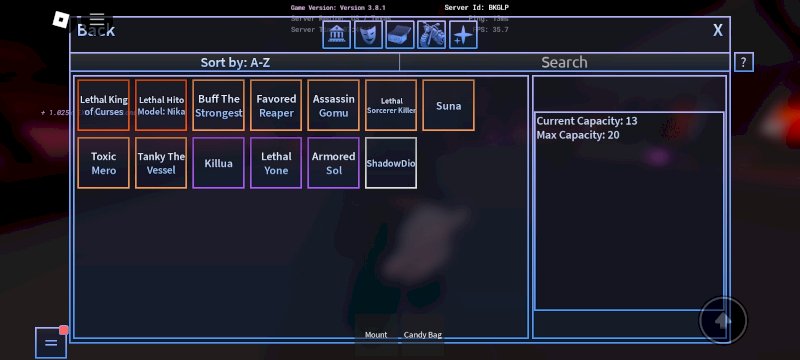800x360 pixels.
Task: Select the Lethal Yone unit
Action: pos(276,163)
